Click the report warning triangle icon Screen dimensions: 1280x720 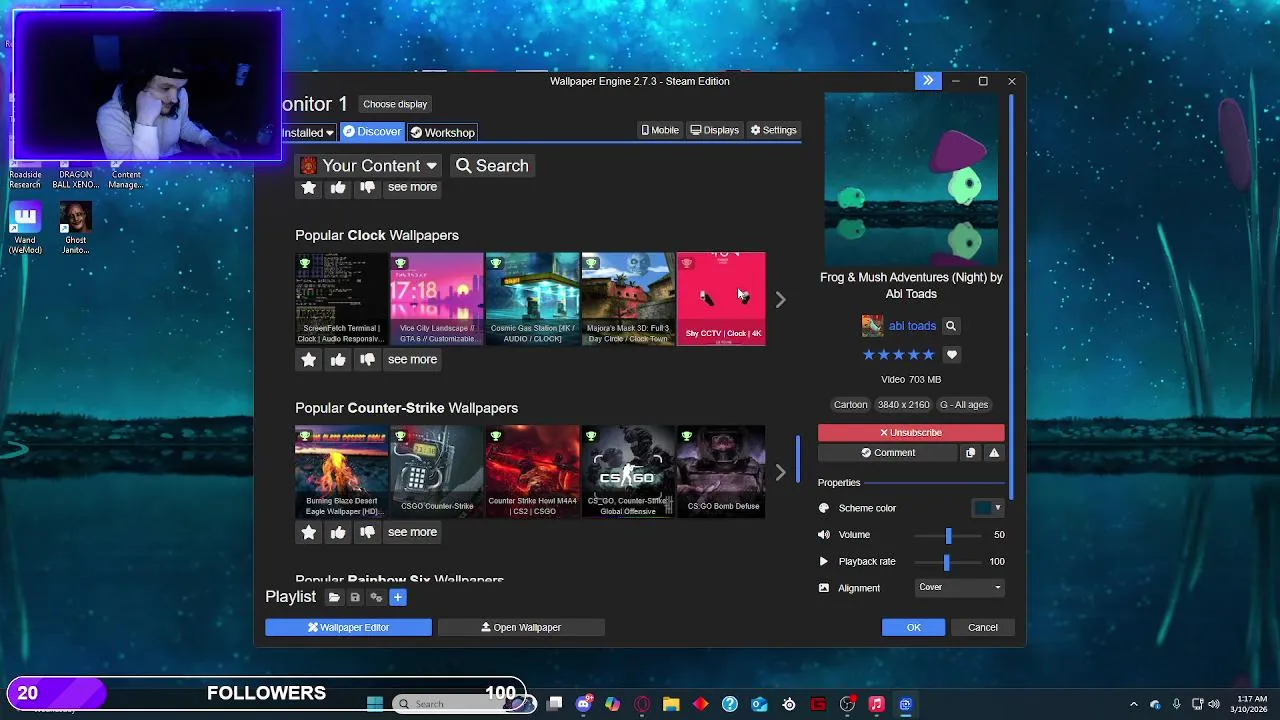point(994,453)
